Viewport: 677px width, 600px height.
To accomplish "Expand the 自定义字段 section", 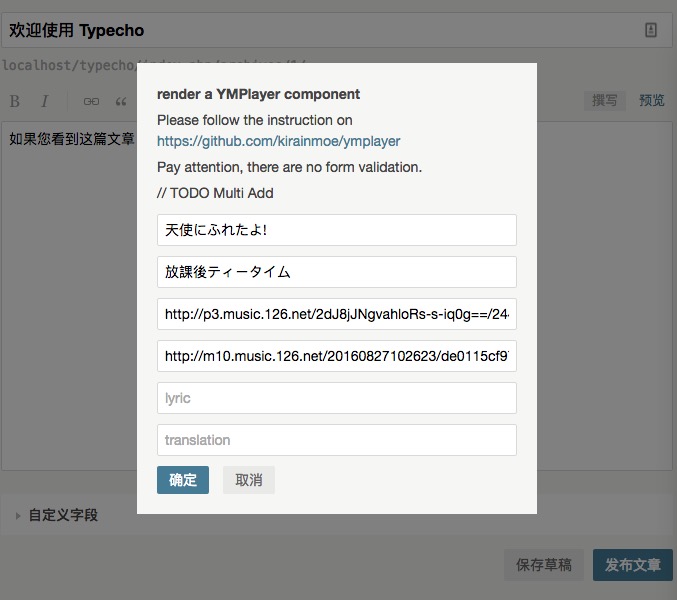I will pyautogui.click(x=63, y=515).
